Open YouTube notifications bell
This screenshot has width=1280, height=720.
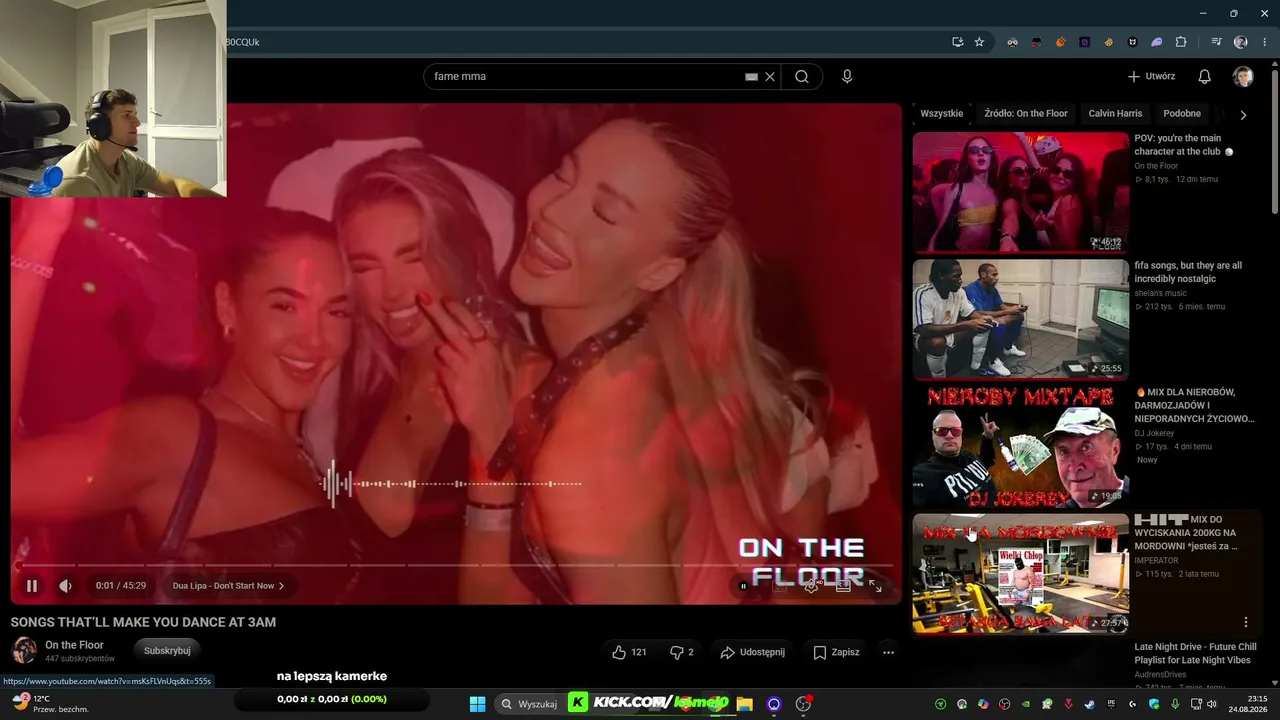[x=1205, y=76]
